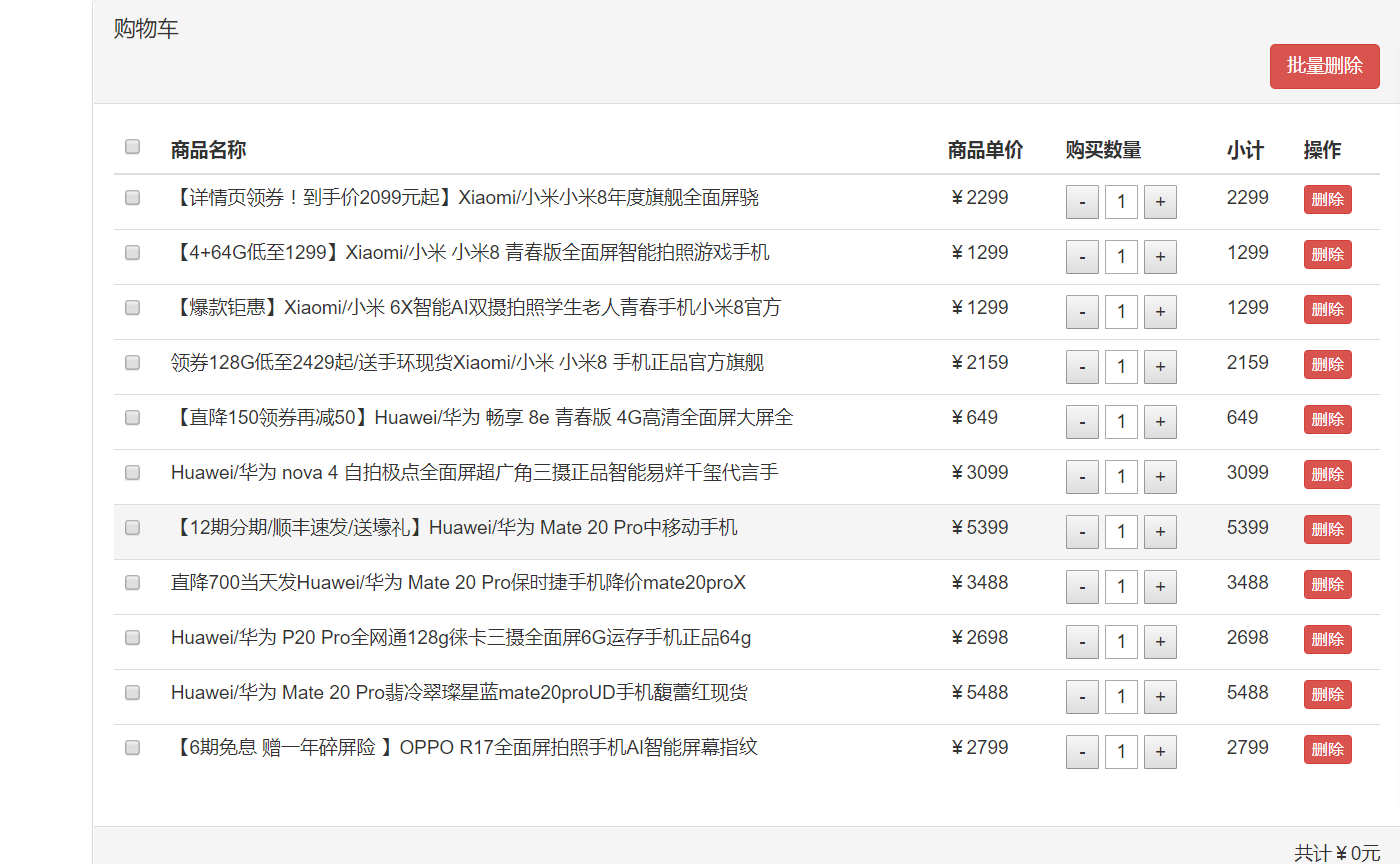Viewport: 1400px width, 864px height.
Task: Decrease quantity of the ¥2299 小米8 item
Action: [1082, 202]
